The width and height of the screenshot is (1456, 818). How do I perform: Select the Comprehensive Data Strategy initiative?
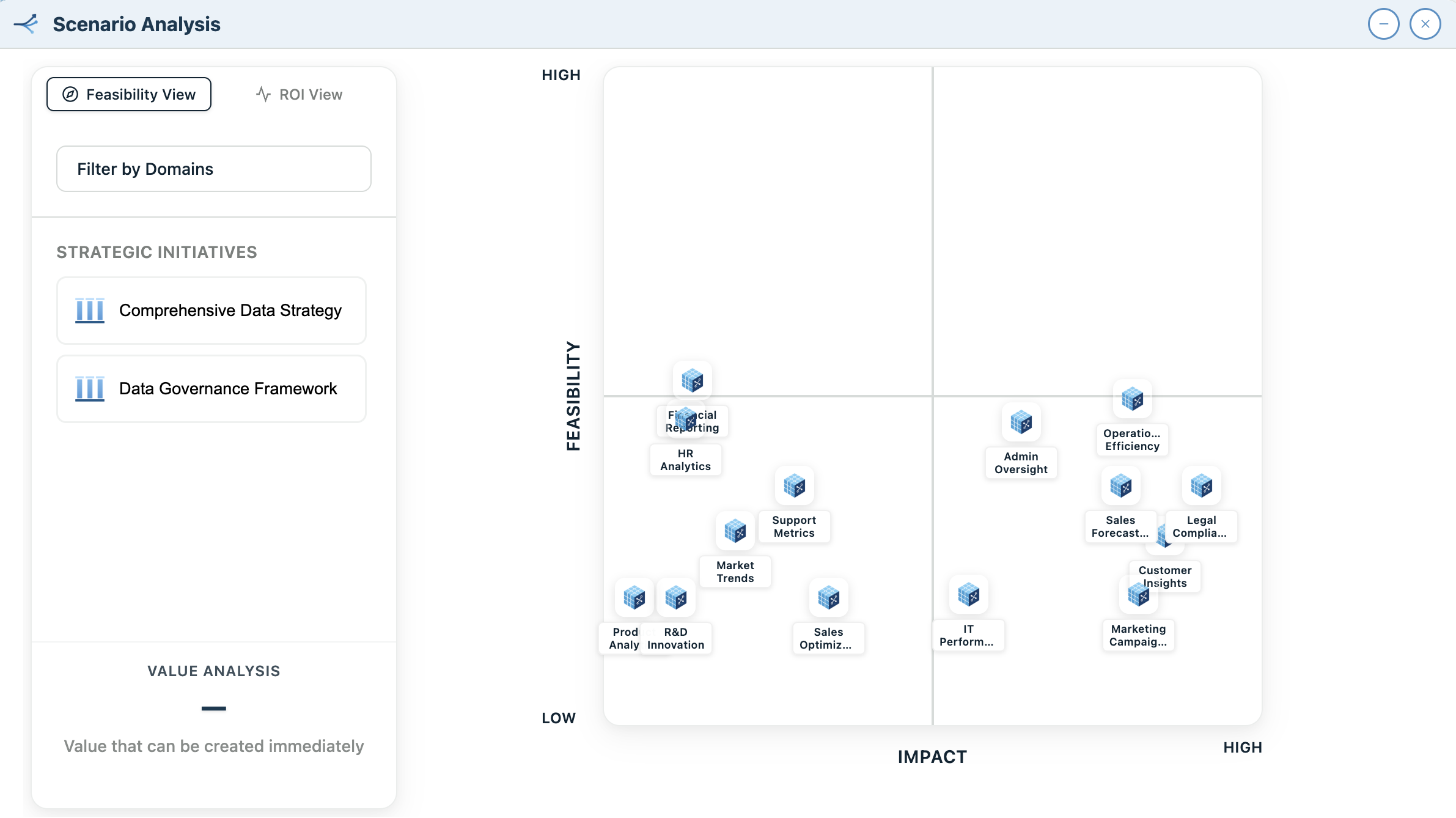(x=211, y=311)
